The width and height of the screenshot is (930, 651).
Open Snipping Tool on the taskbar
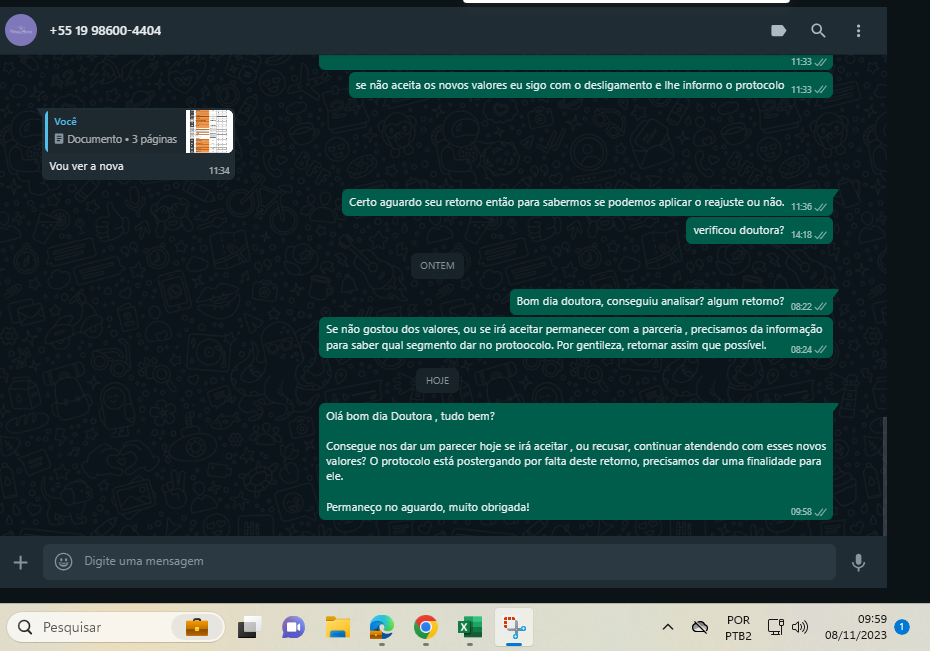(514, 627)
